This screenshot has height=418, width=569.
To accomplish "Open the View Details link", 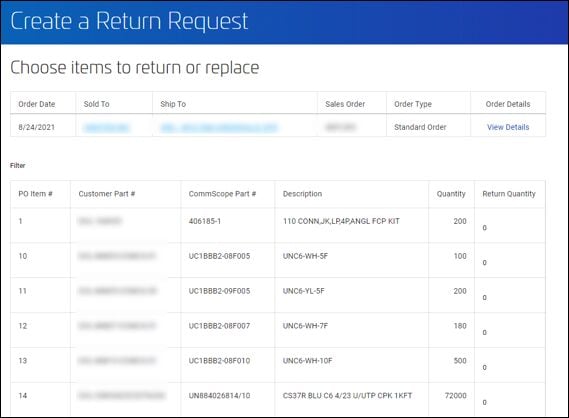I will tap(508, 127).
